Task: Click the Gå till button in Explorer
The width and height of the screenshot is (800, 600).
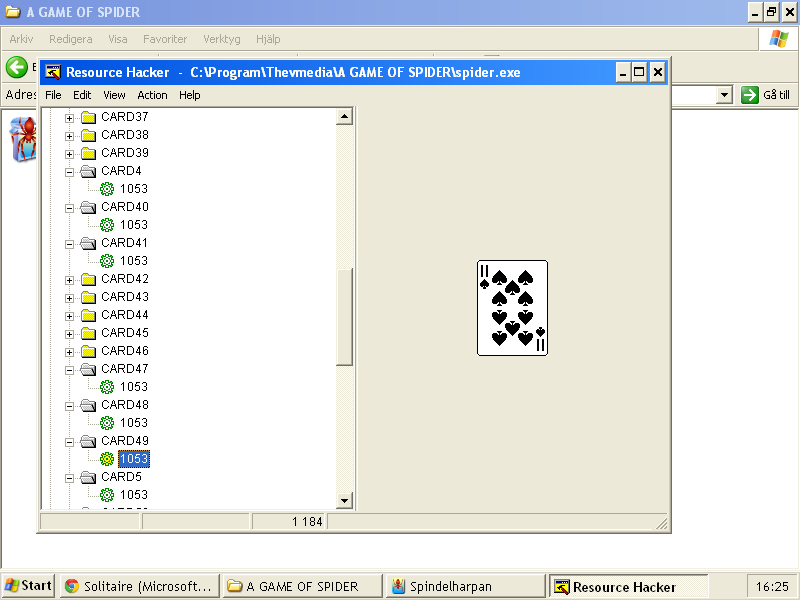Action: tap(766, 95)
